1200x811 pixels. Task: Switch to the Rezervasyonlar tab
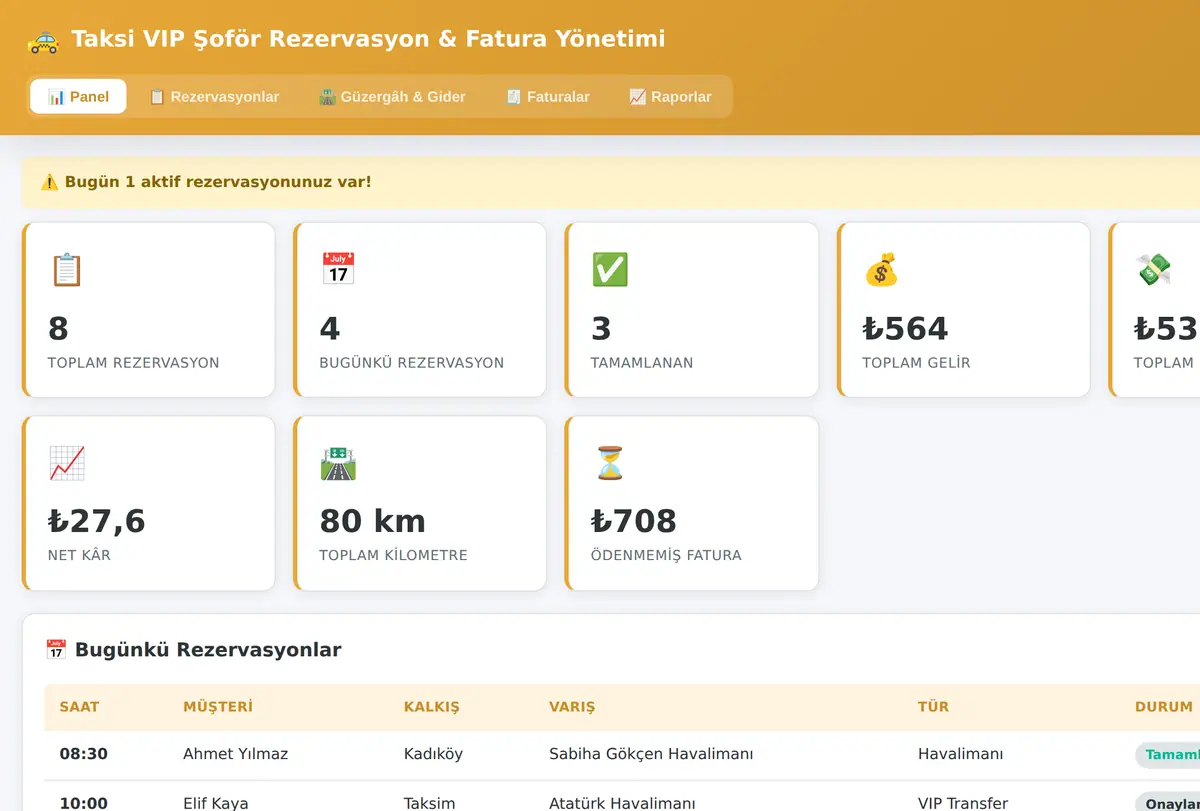[x=214, y=97]
